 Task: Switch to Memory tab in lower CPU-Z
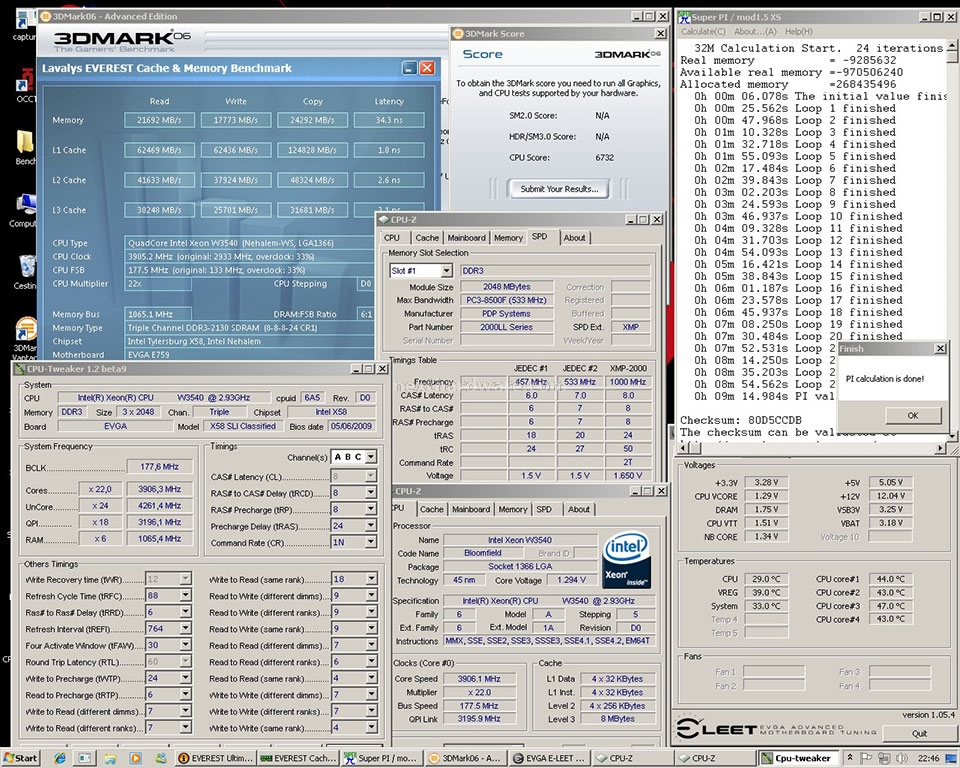click(x=512, y=509)
